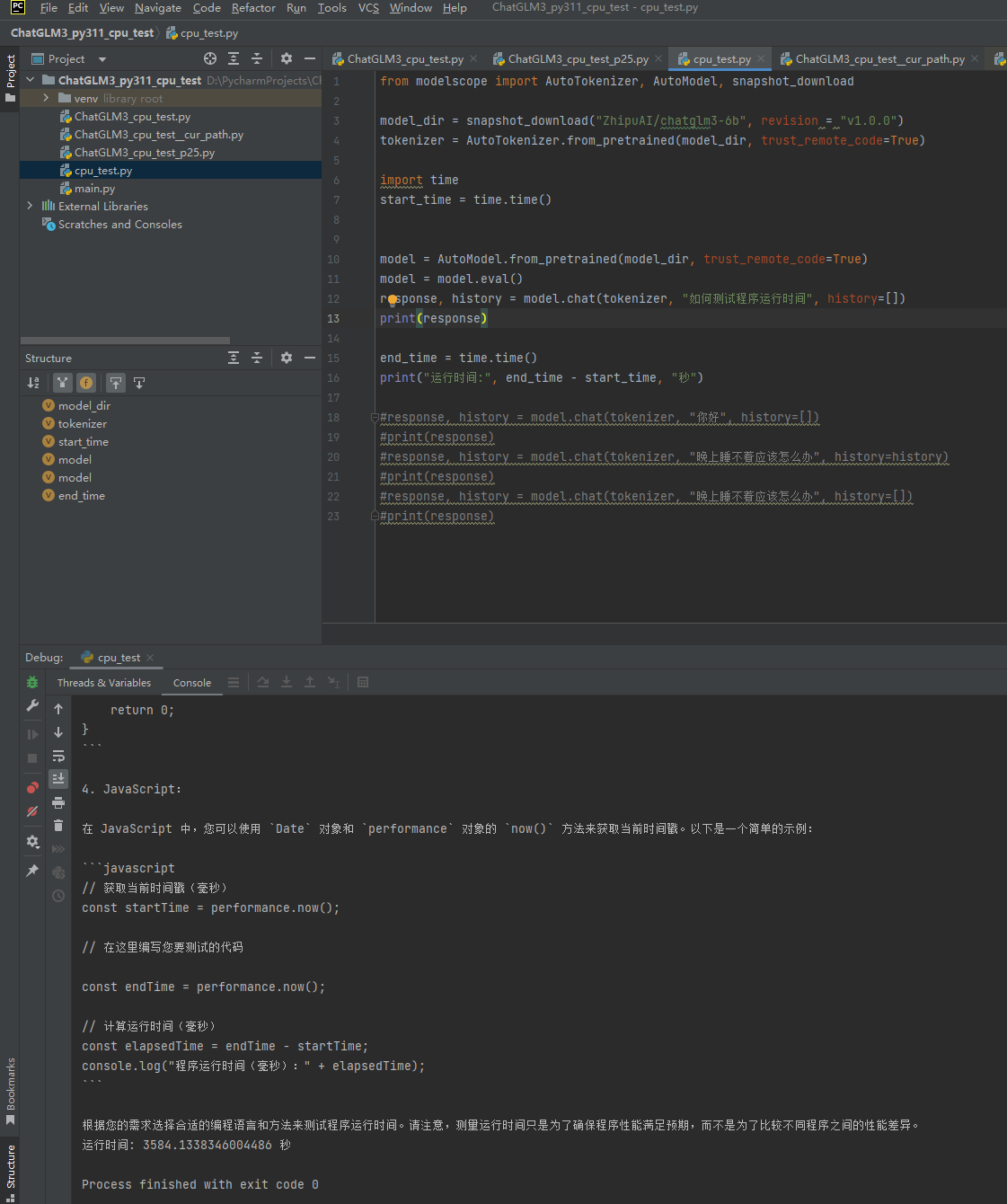Toggle Navigate from Source in Structure toolbar
1007x1204 pixels.
pyautogui.click(x=139, y=383)
